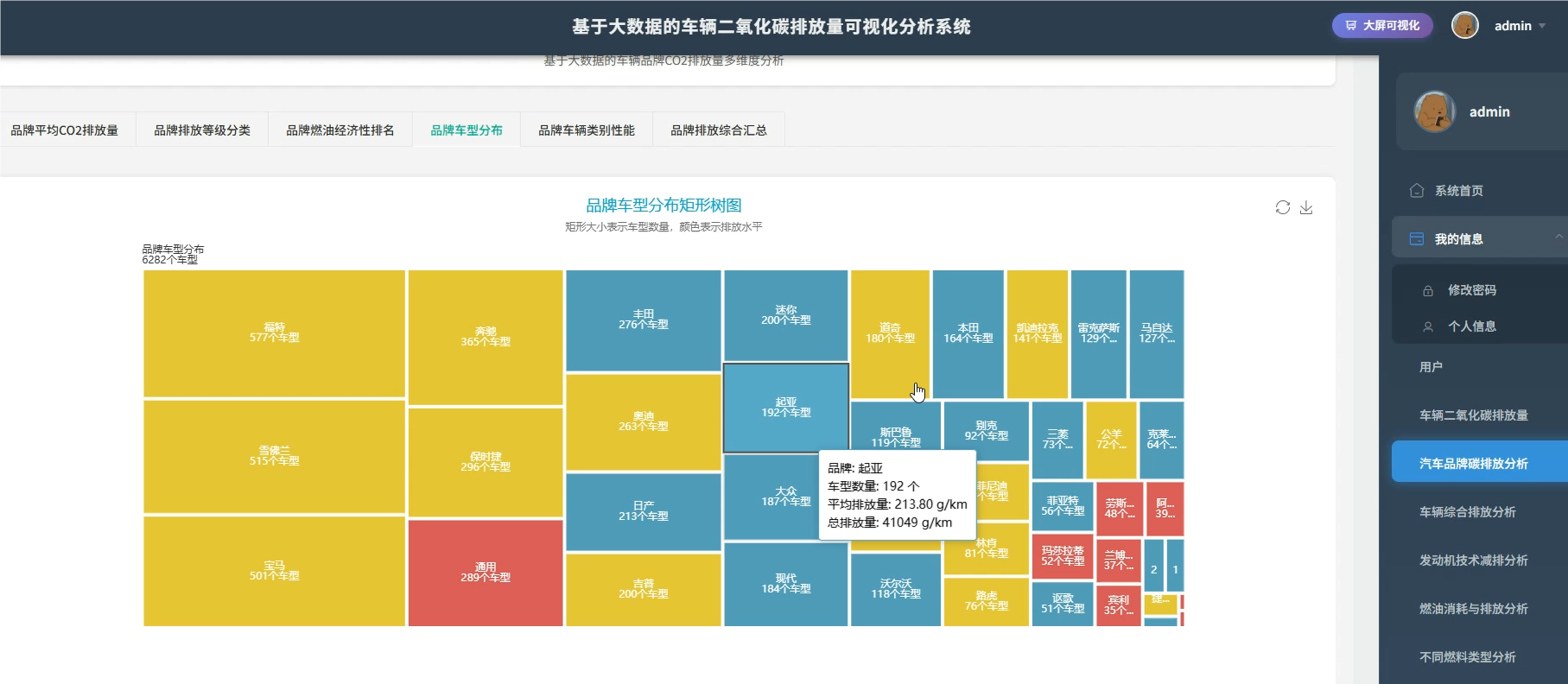This screenshot has height=684, width=1568.
Task: Click the 起亚 192个车型 treemap block
Action: tap(786, 408)
